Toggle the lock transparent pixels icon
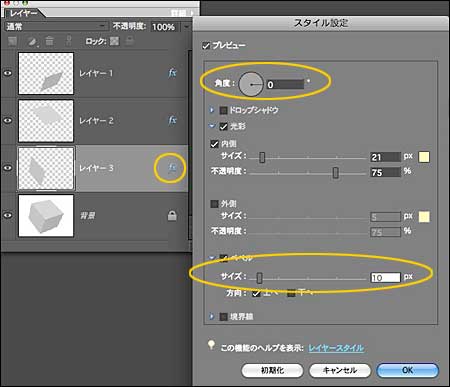Viewport: 450px width, 387px height. [115, 41]
